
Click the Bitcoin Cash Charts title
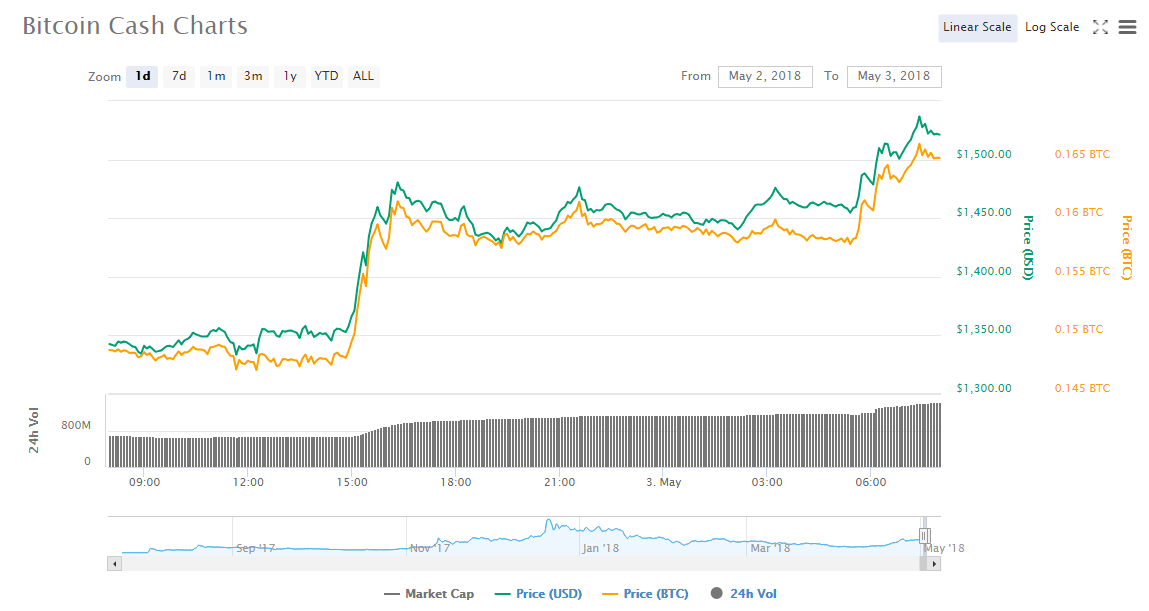[x=135, y=26]
